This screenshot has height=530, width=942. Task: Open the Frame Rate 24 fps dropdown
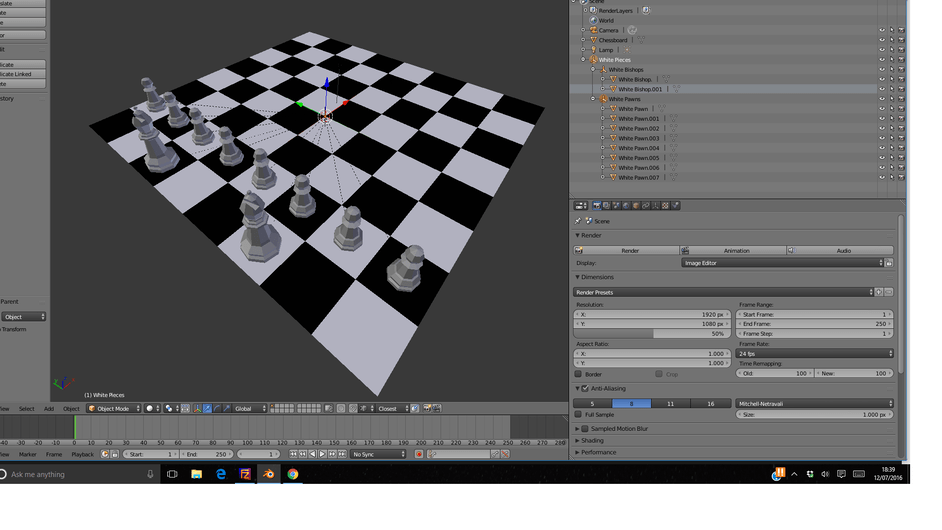tap(814, 353)
